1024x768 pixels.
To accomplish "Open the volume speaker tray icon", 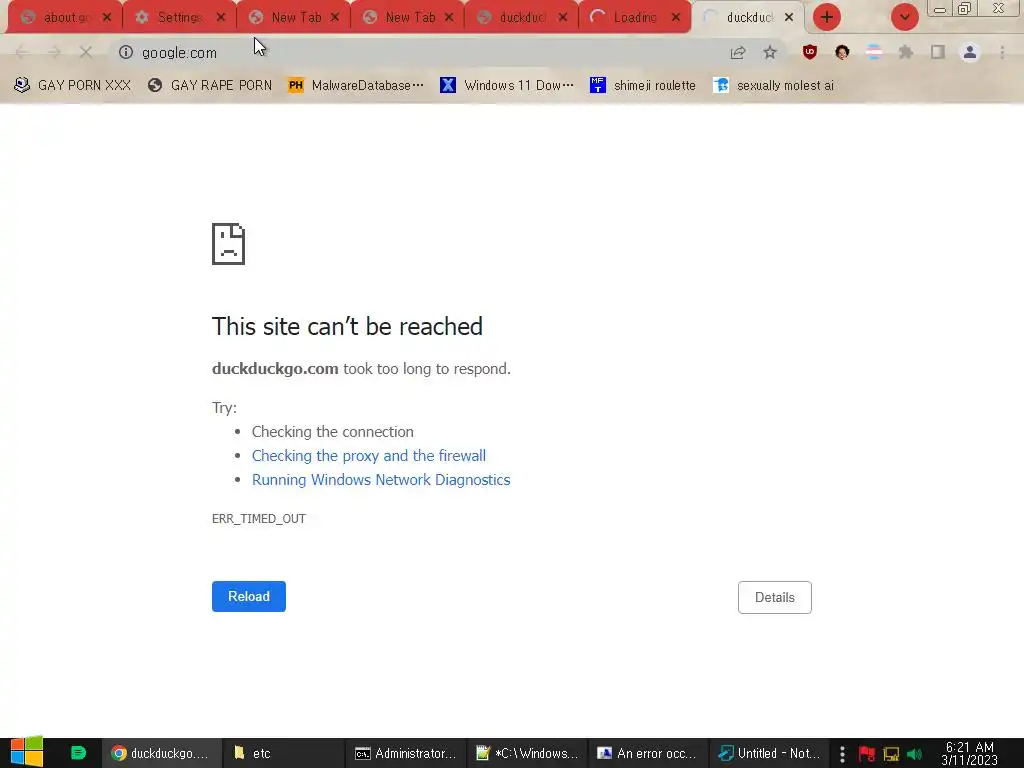I will pyautogui.click(x=914, y=754).
